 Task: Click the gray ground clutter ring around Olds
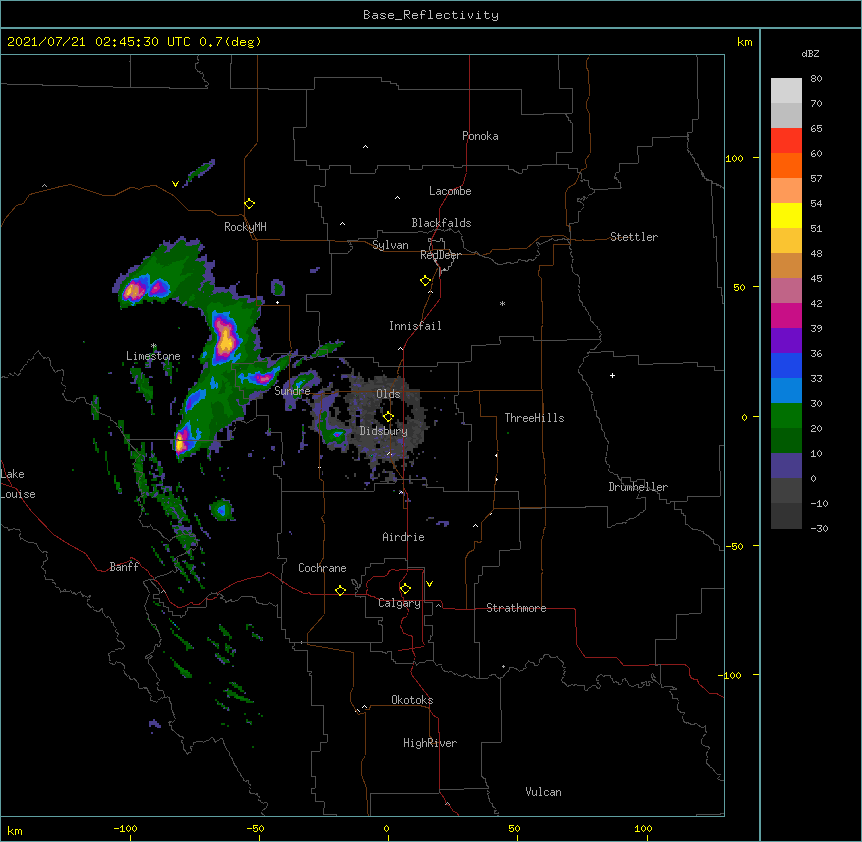point(385,418)
